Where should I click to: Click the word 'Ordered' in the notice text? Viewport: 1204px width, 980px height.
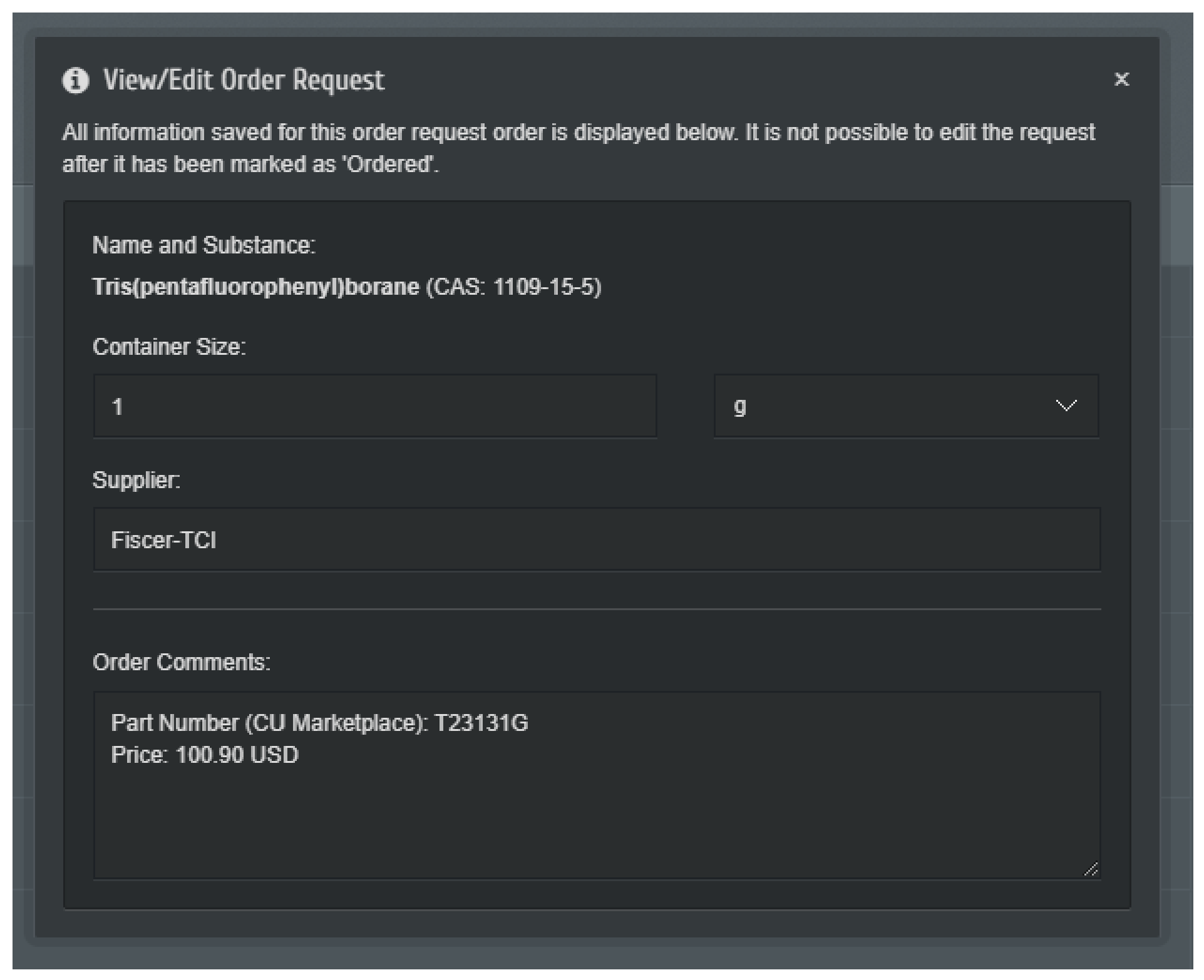click(x=389, y=165)
